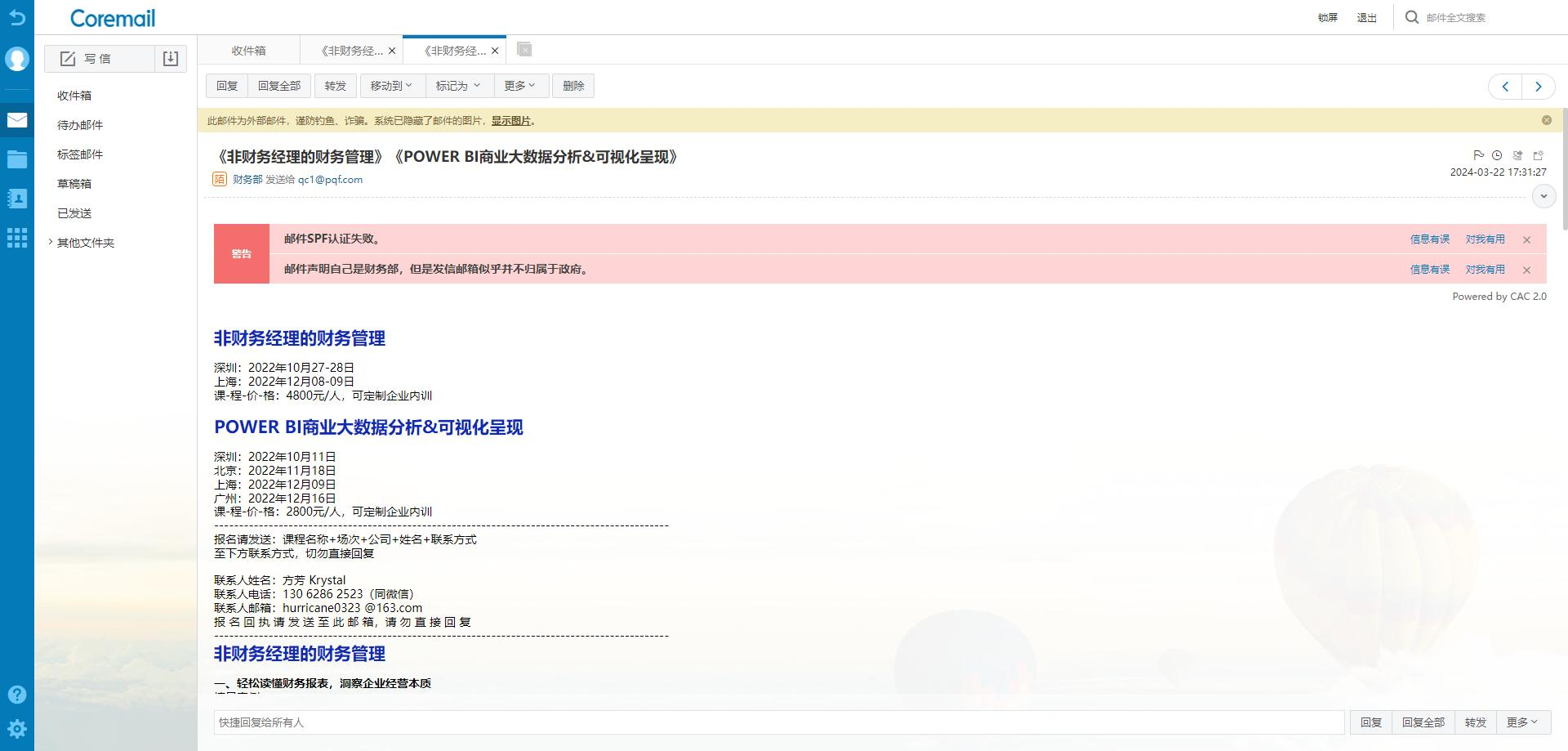The width and height of the screenshot is (1568, 751).
Task: Open the user avatar profile
Action: point(17,59)
